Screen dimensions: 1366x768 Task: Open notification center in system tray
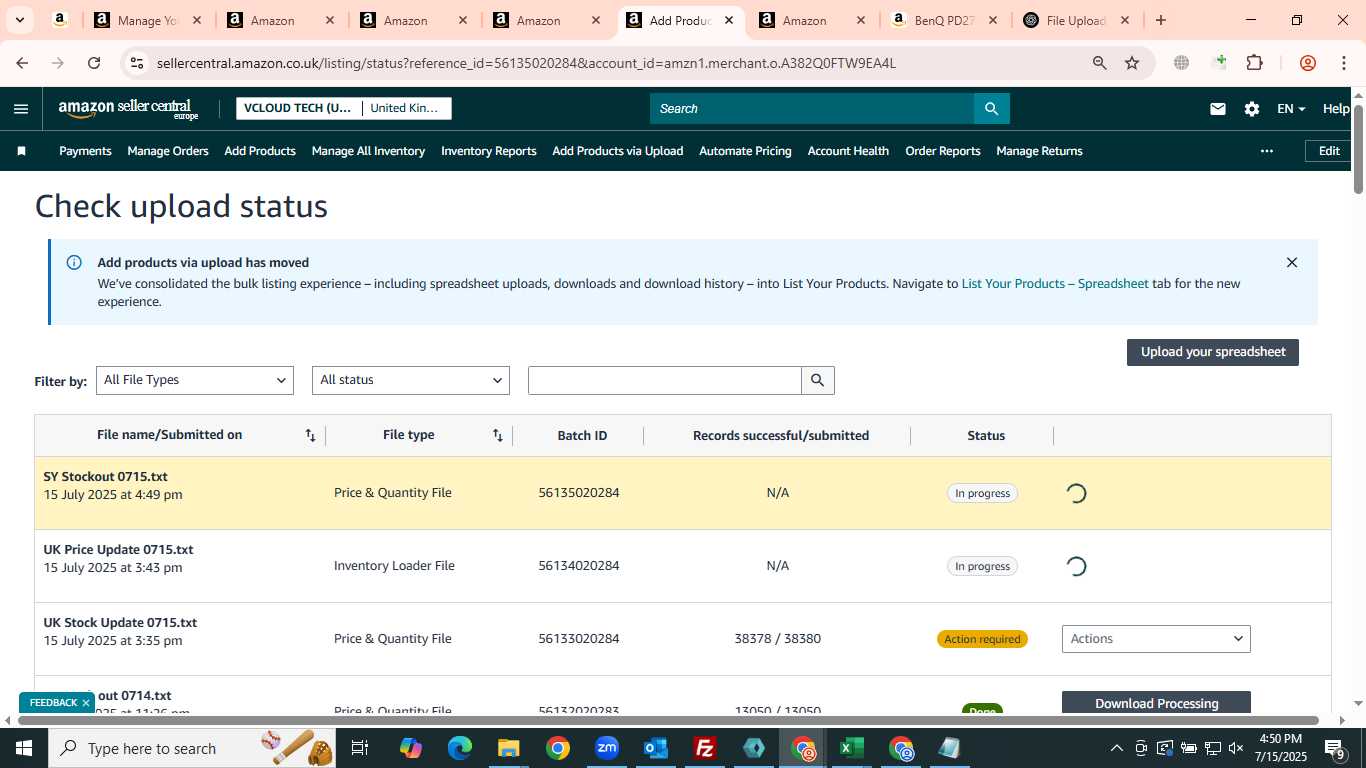pos(1335,748)
